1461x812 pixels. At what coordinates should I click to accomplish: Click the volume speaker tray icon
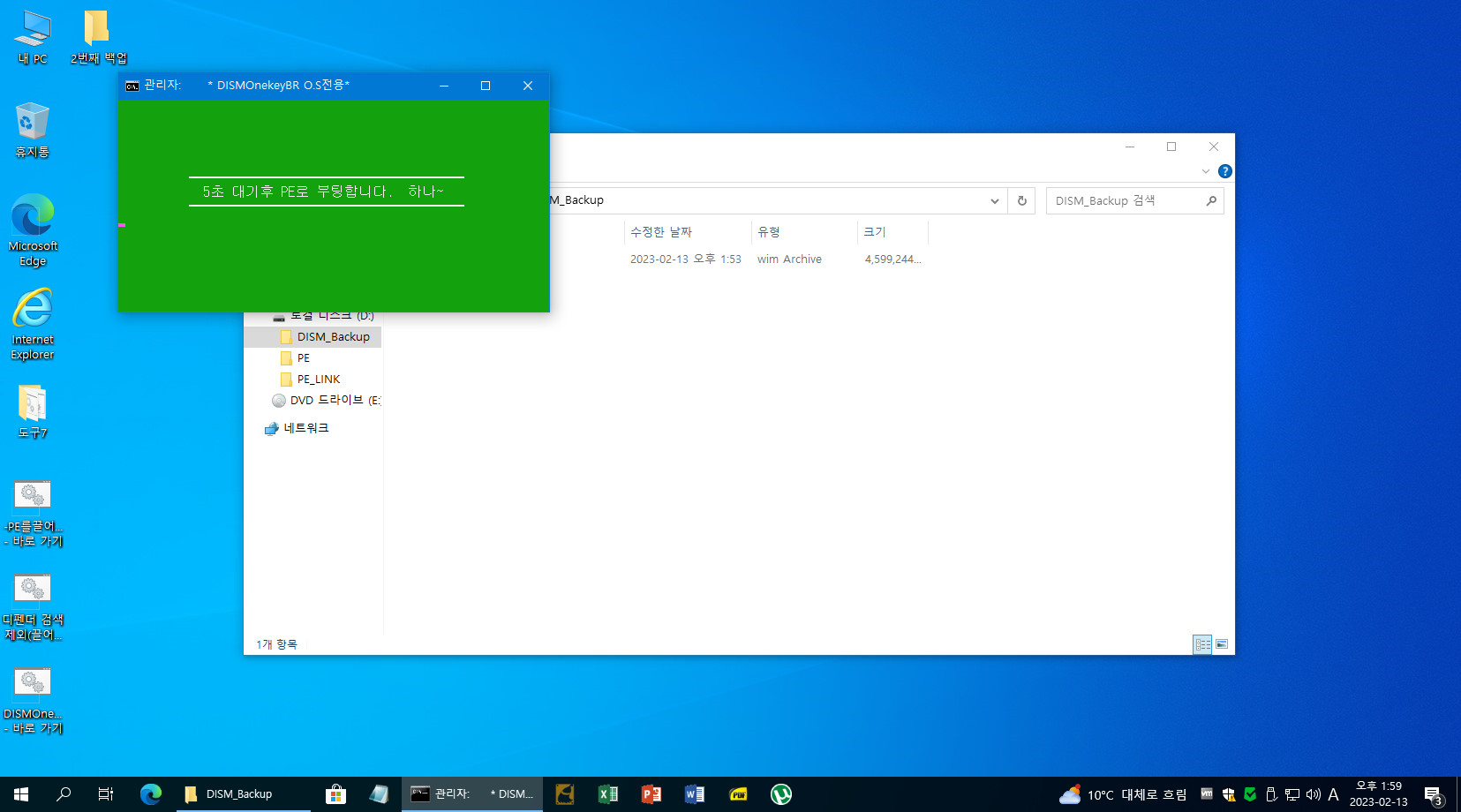point(1314,794)
